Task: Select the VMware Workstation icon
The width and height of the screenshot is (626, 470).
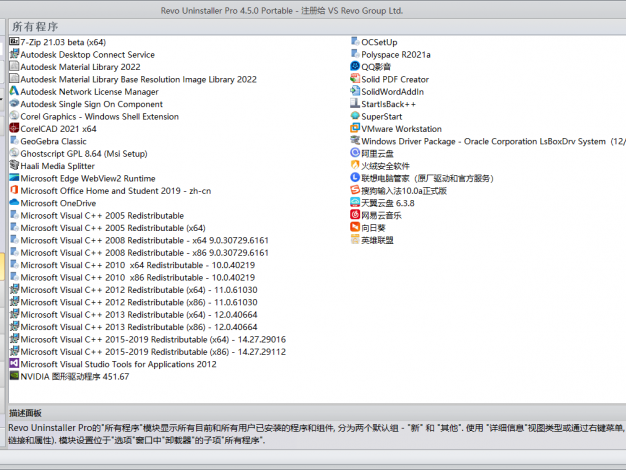Action: tap(355, 128)
